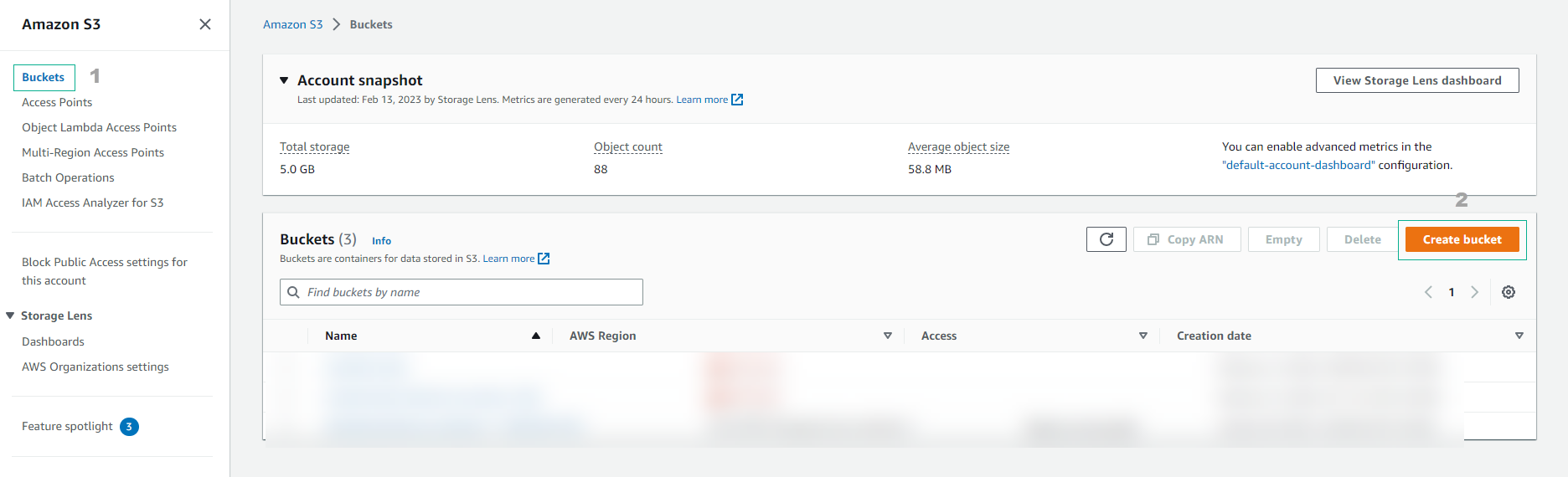Click the search magnifier icon in bucket filter

pos(293,292)
